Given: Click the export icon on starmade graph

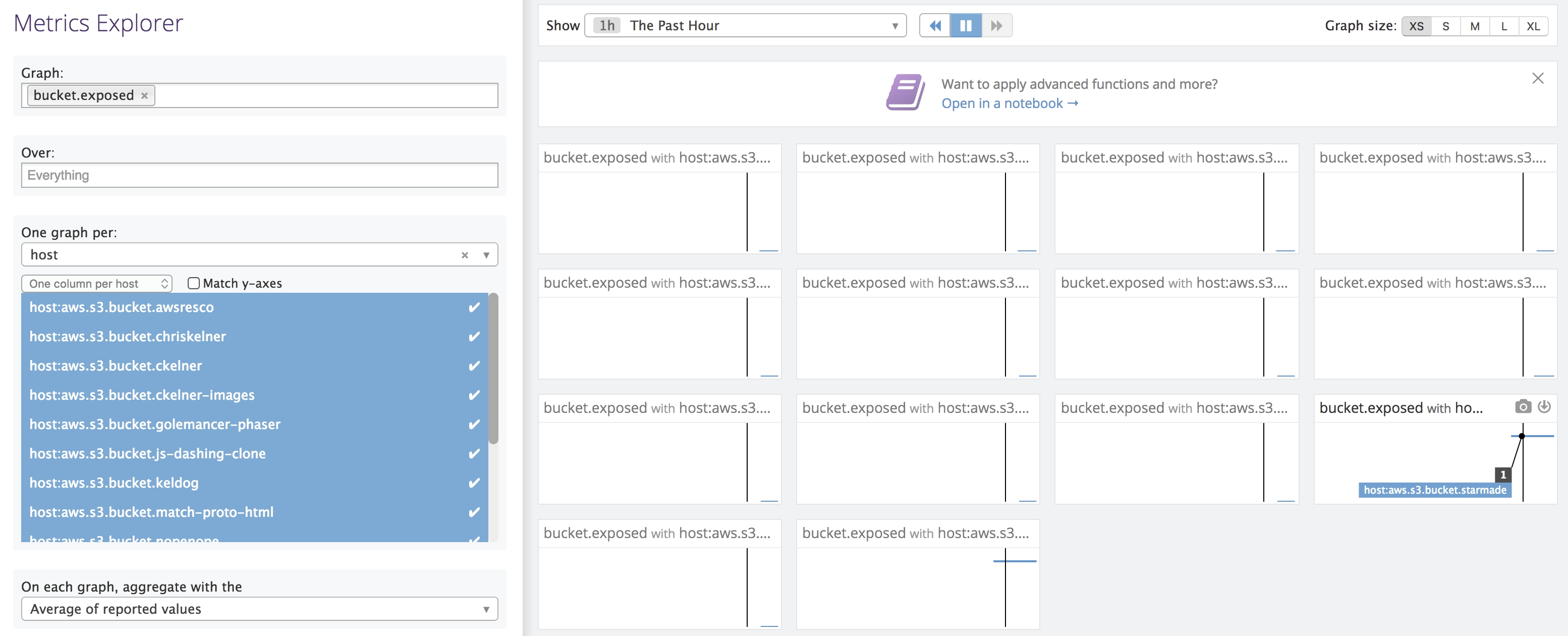Looking at the screenshot, I should tap(1544, 406).
